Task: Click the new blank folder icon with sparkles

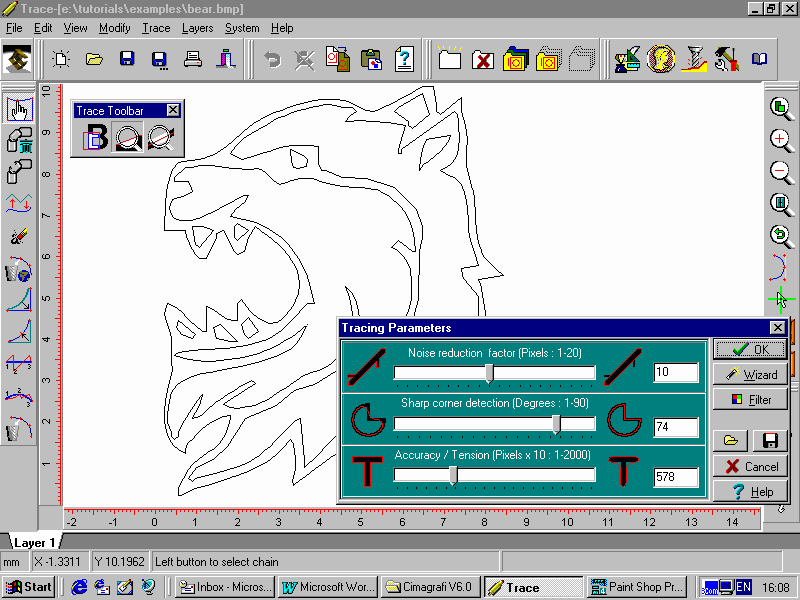Action: (x=449, y=59)
